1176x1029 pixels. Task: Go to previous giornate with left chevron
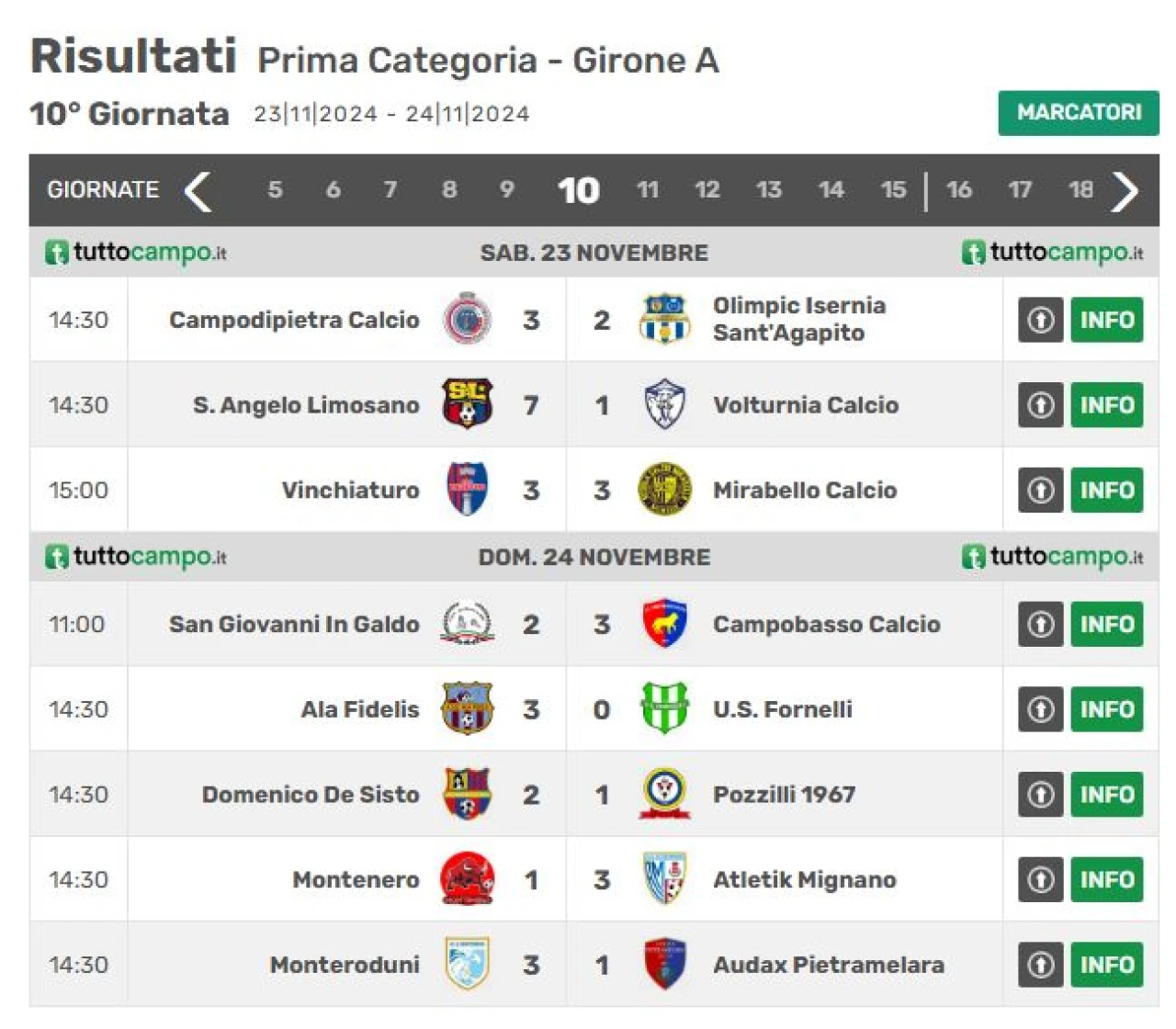(x=197, y=191)
